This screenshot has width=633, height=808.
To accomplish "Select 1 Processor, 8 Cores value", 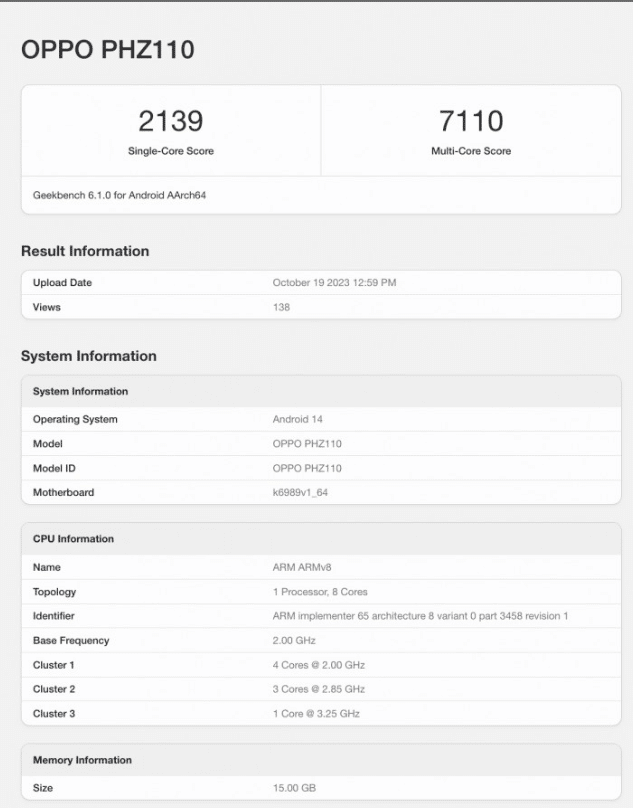I will [x=320, y=592].
